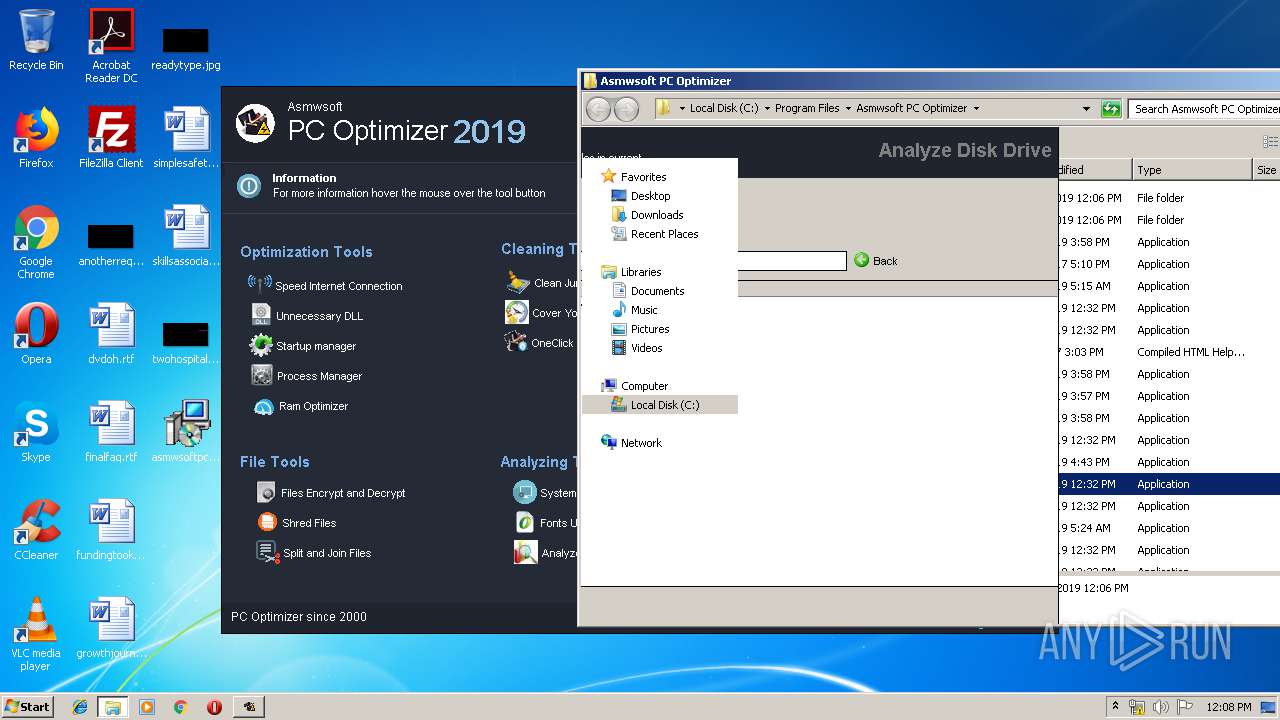
Task: Click the Information icon in PC Optimizer
Action: pyautogui.click(x=249, y=185)
